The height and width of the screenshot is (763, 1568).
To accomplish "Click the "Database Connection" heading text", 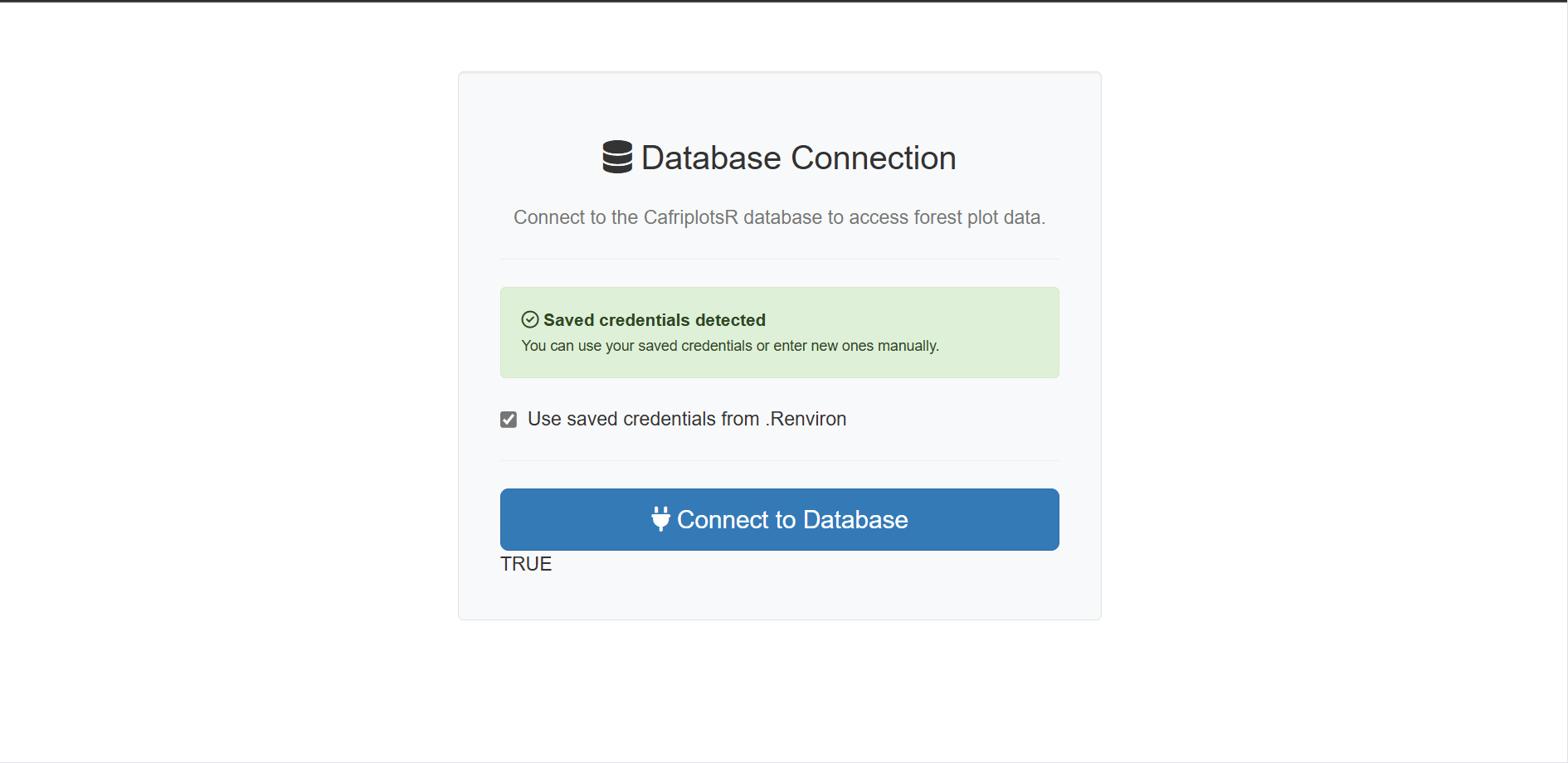I will pyautogui.click(x=798, y=158).
